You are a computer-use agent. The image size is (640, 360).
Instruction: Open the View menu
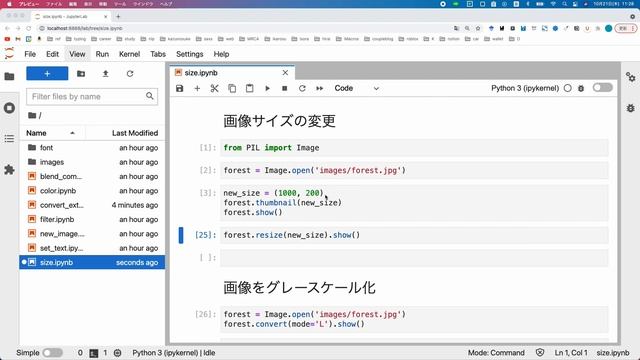[x=77, y=54]
